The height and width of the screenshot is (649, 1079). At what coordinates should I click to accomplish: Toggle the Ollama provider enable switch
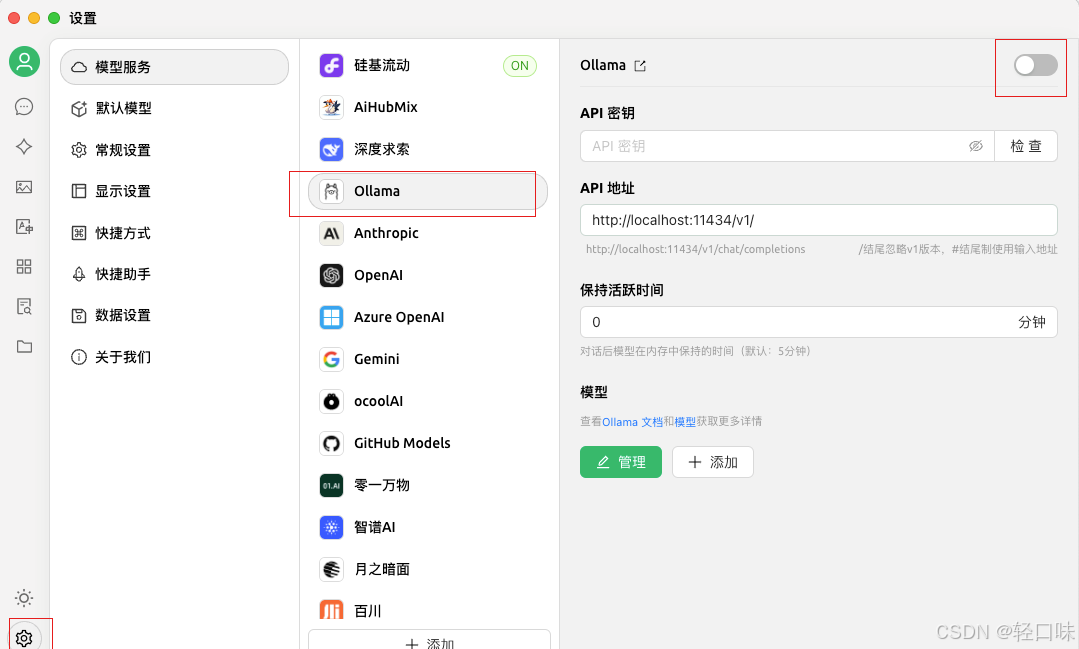click(1036, 65)
